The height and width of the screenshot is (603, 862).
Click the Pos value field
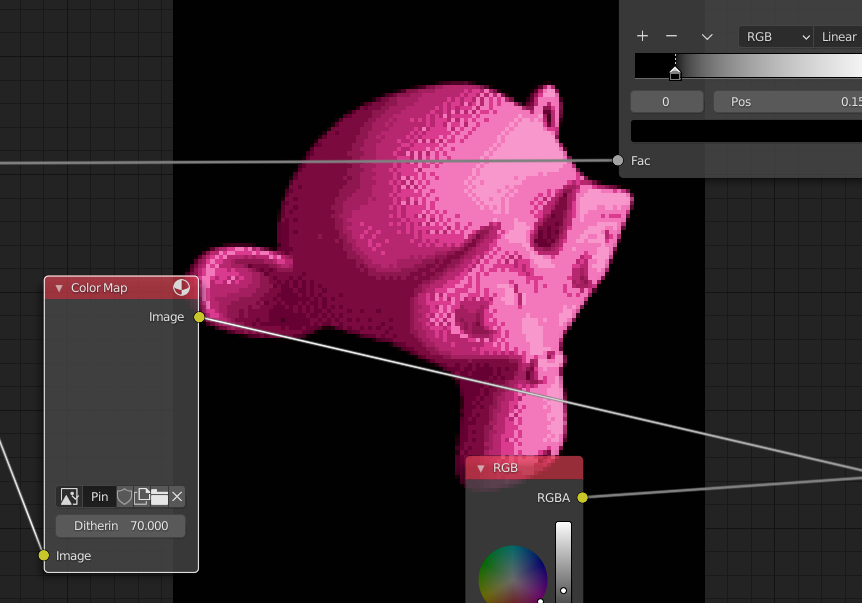788,102
